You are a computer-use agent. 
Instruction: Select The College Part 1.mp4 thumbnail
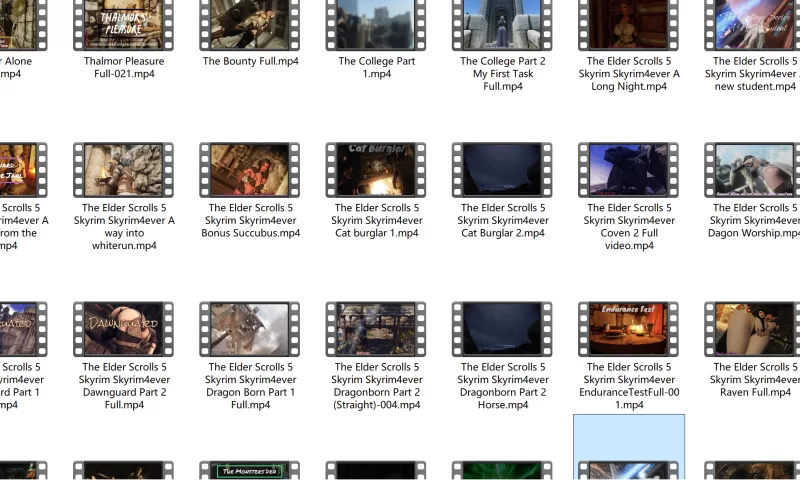pyautogui.click(x=376, y=25)
